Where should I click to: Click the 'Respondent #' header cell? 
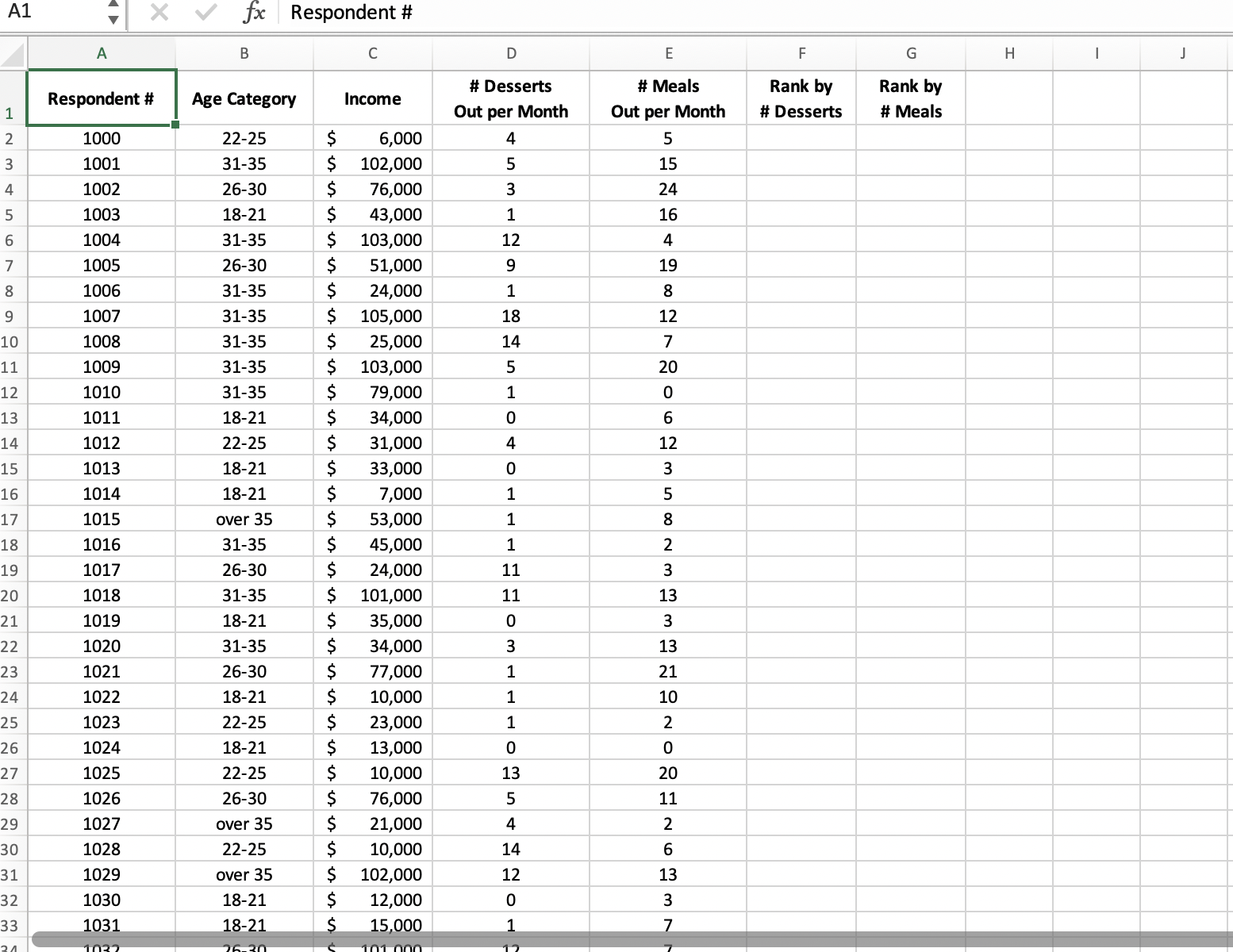[x=102, y=98]
